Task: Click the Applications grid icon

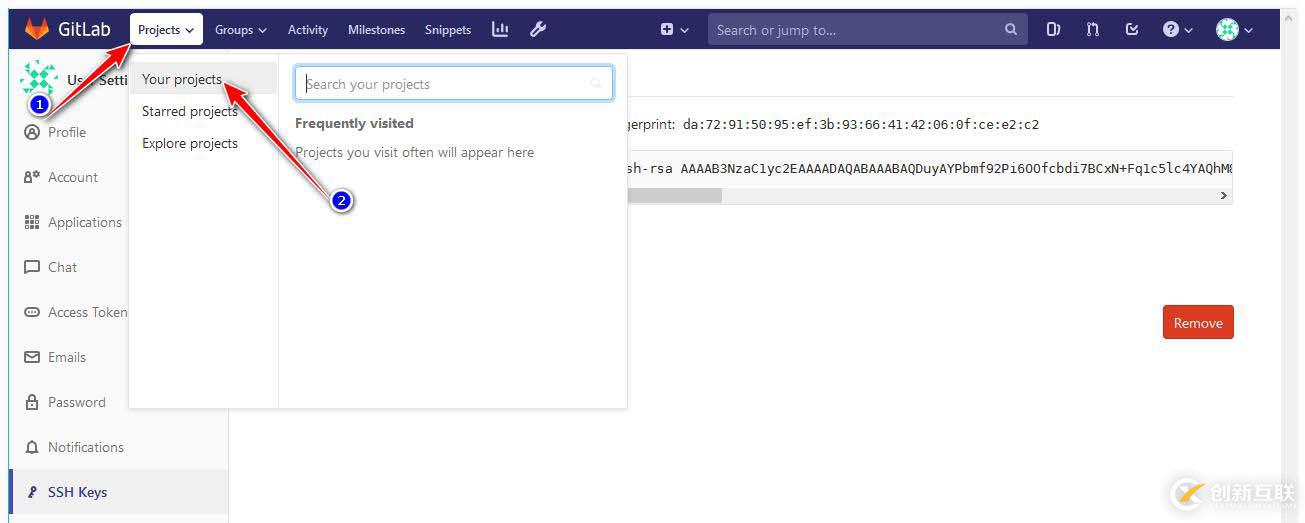Action: (32, 222)
